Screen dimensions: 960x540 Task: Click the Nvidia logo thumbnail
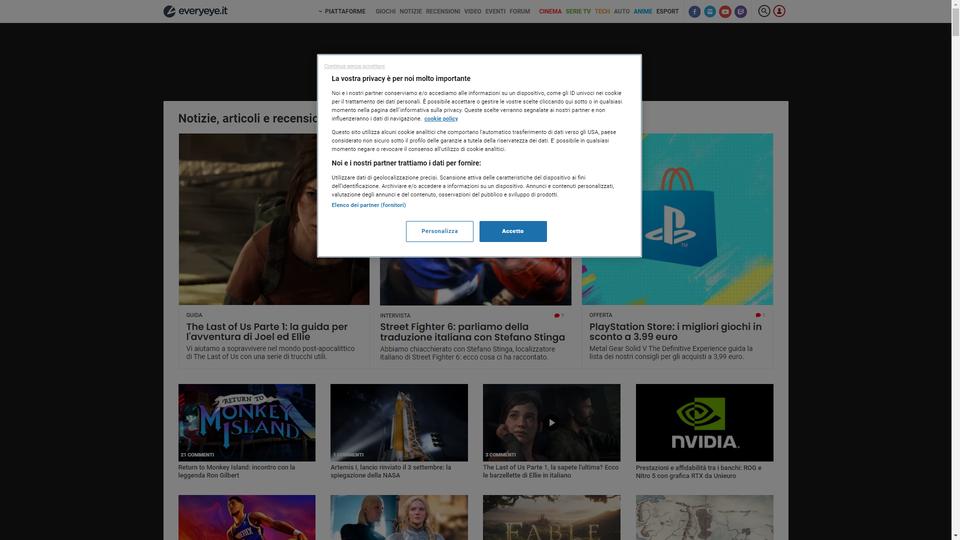coord(705,422)
